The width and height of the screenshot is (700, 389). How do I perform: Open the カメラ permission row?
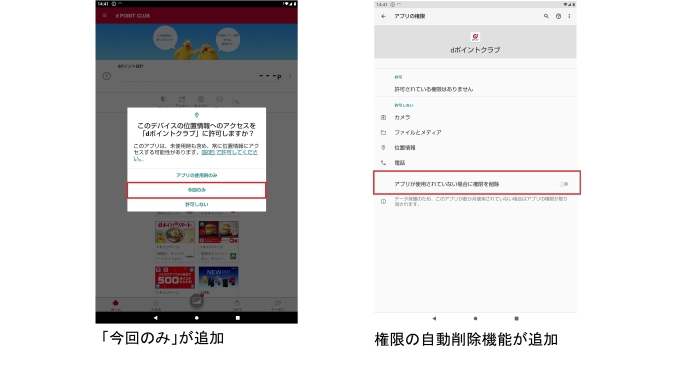pyautogui.click(x=475, y=117)
